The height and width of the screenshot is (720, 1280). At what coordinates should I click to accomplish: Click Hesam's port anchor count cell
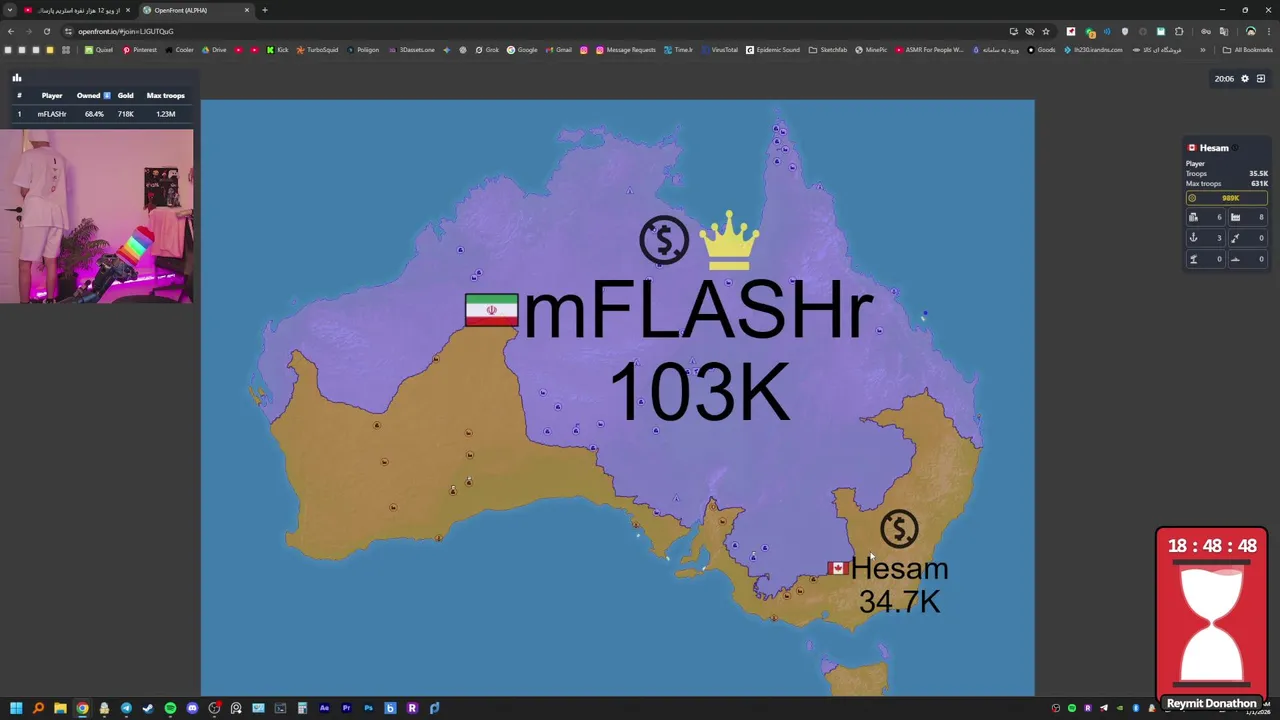pyautogui.click(x=1204, y=238)
